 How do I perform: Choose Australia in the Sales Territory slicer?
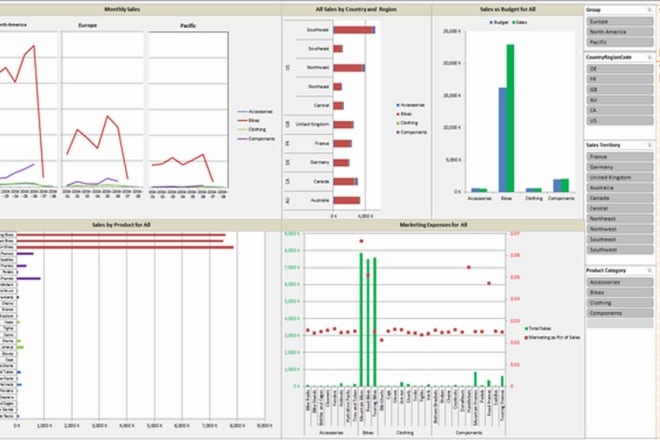(620, 188)
